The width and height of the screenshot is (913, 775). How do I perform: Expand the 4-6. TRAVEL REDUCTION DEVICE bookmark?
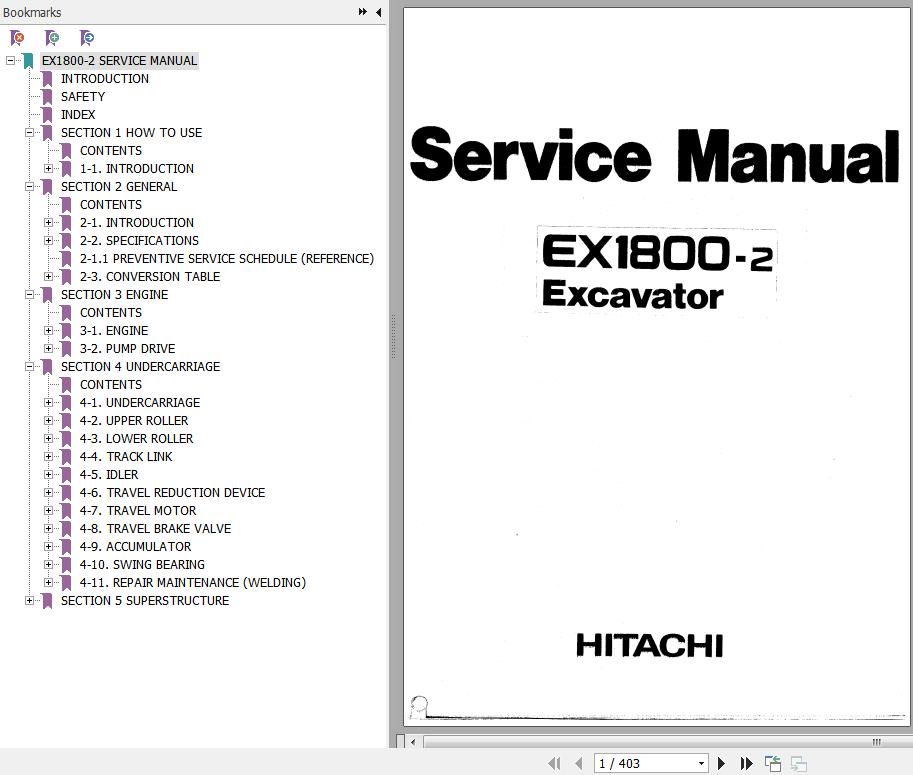click(x=49, y=493)
